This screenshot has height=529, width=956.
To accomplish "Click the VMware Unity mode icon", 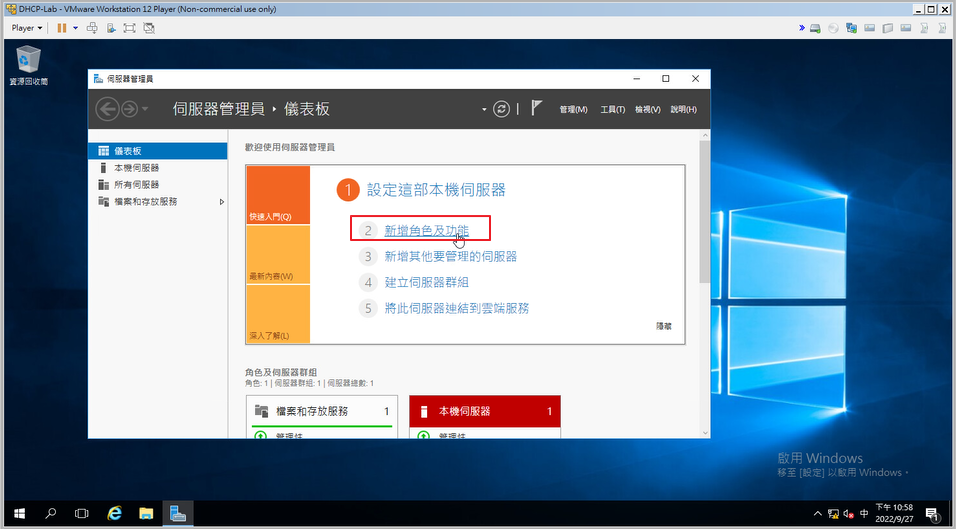I will pyautogui.click(x=149, y=28).
